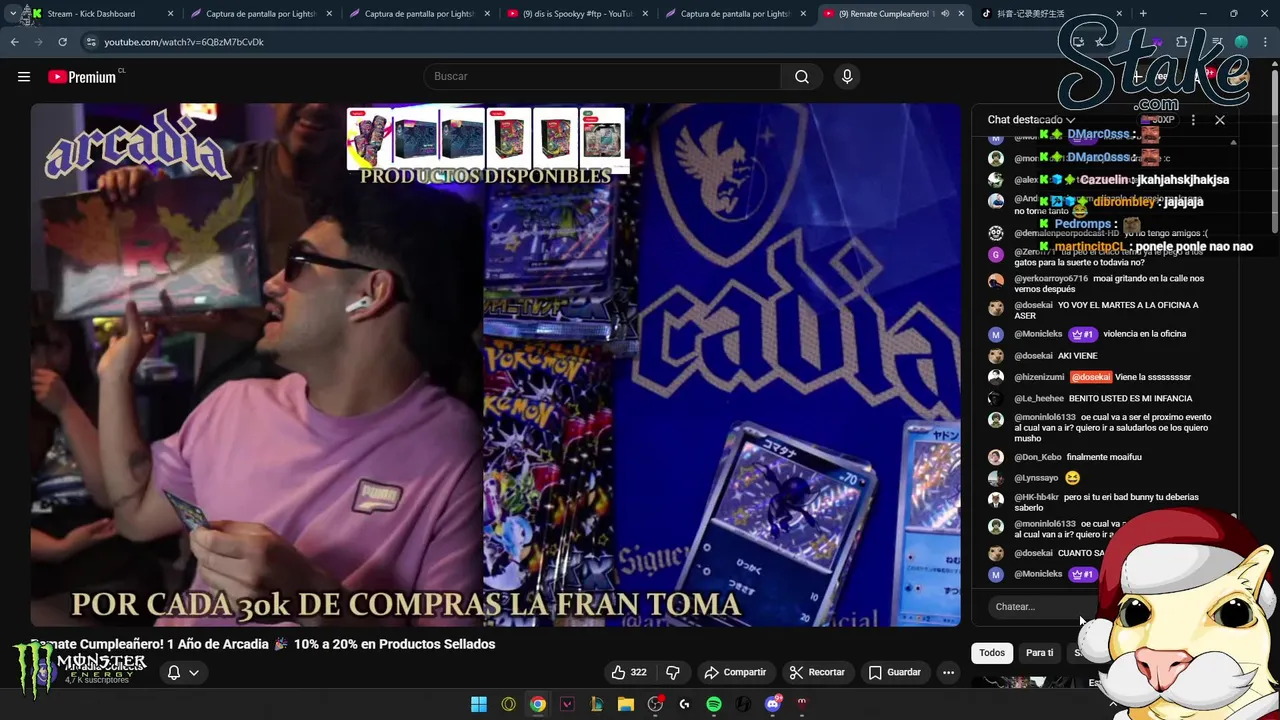Select the Para ti filter chip
Viewport: 1280px width, 720px height.
[1039, 653]
